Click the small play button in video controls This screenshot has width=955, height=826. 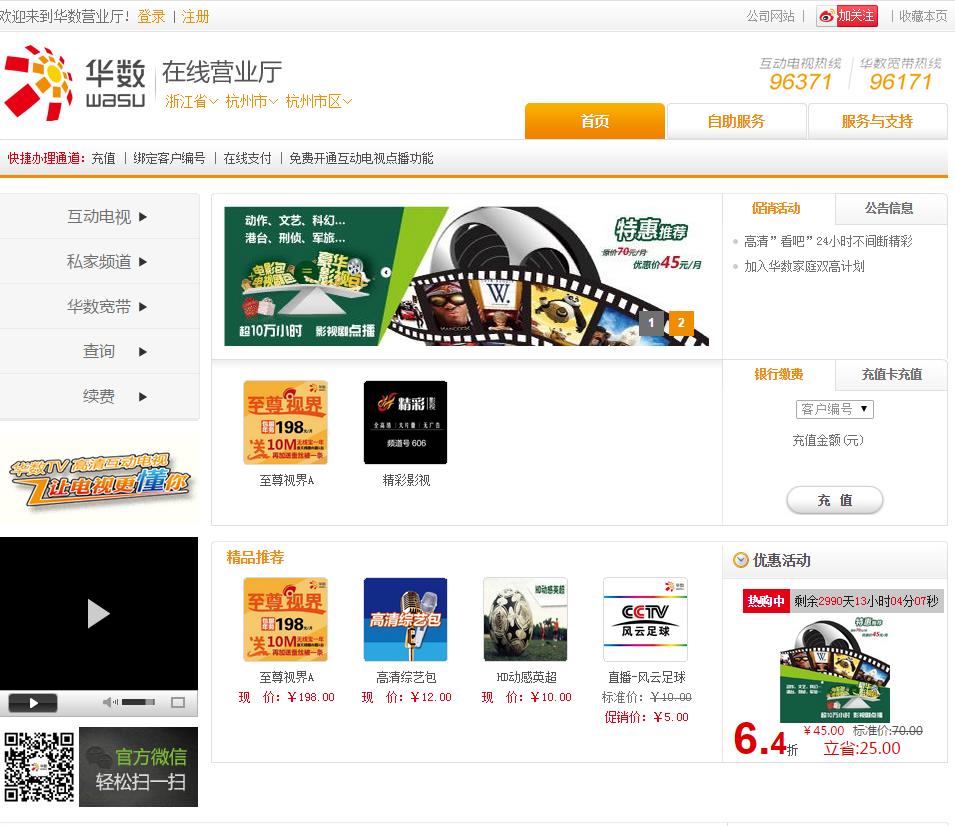click(x=33, y=703)
